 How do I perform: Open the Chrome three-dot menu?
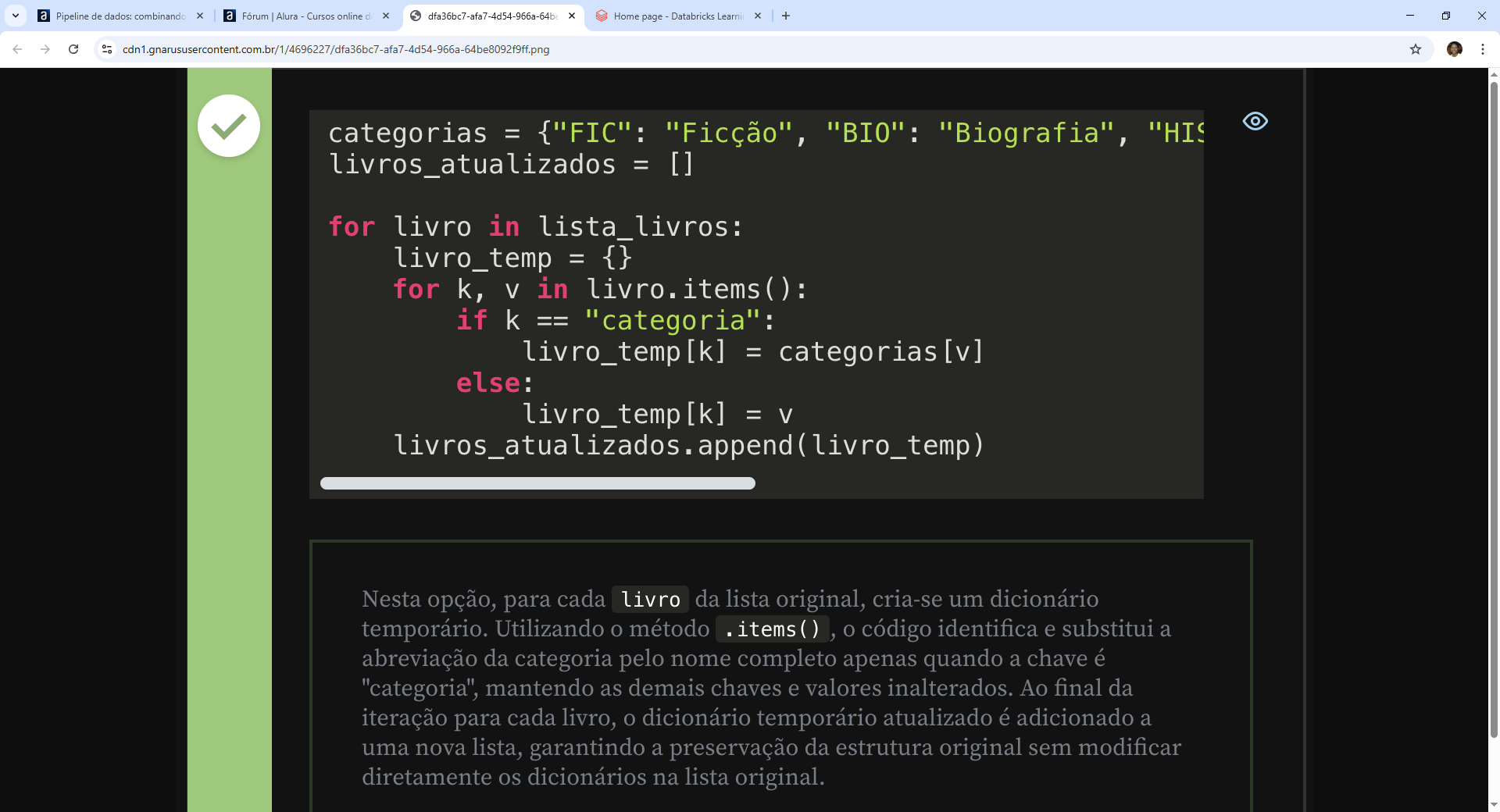click(1482, 49)
